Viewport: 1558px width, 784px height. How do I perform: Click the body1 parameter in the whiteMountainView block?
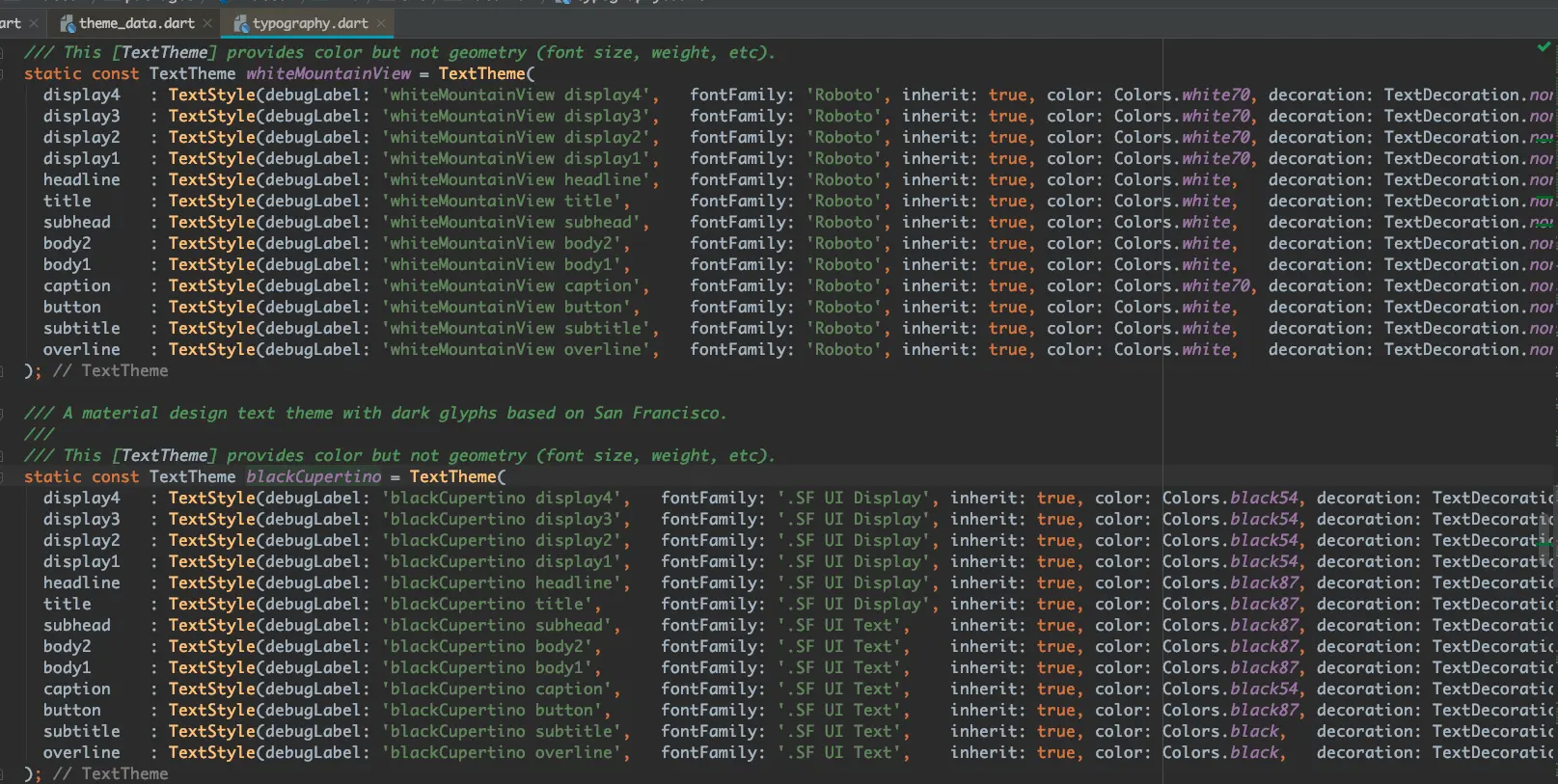pos(68,265)
